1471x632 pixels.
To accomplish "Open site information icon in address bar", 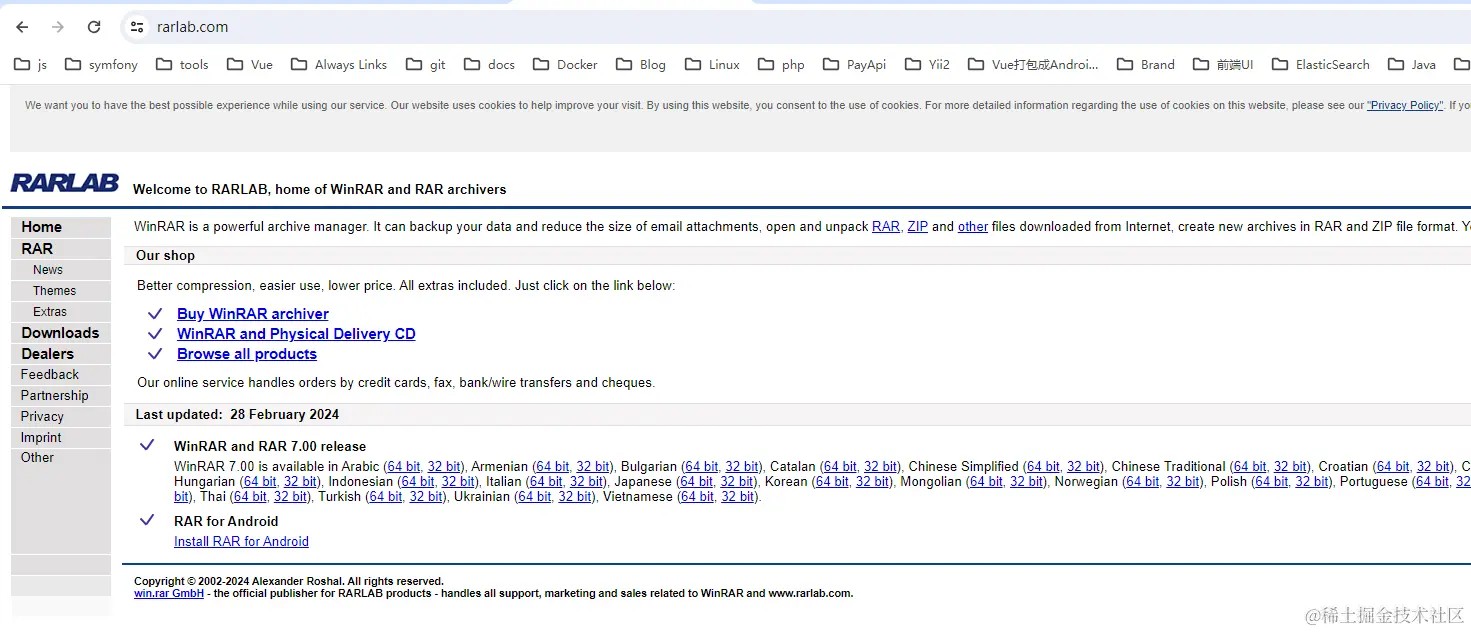I will [x=137, y=27].
